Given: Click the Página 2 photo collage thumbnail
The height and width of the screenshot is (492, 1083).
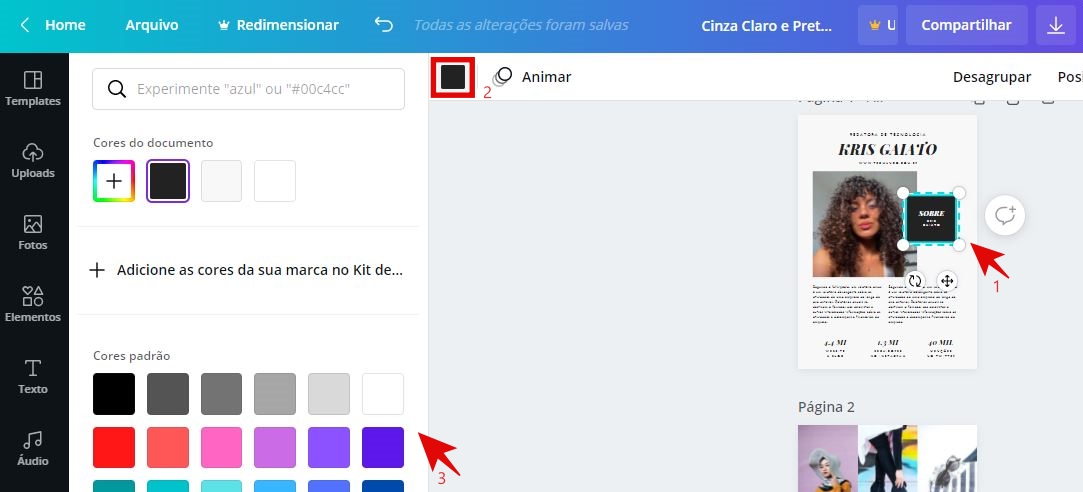Looking at the screenshot, I should [888, 458].
